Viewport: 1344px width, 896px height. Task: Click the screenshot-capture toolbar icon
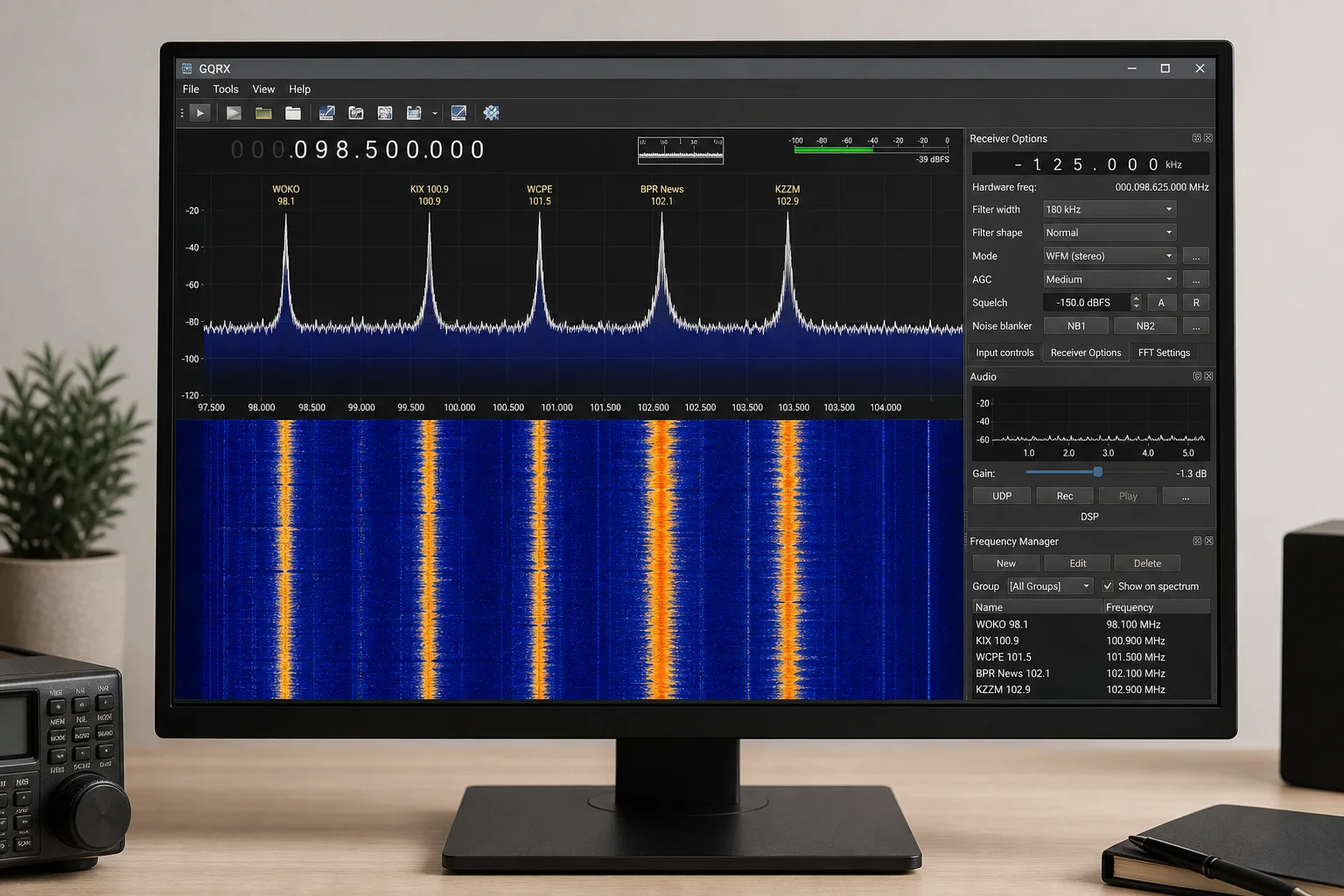point(356,113)
